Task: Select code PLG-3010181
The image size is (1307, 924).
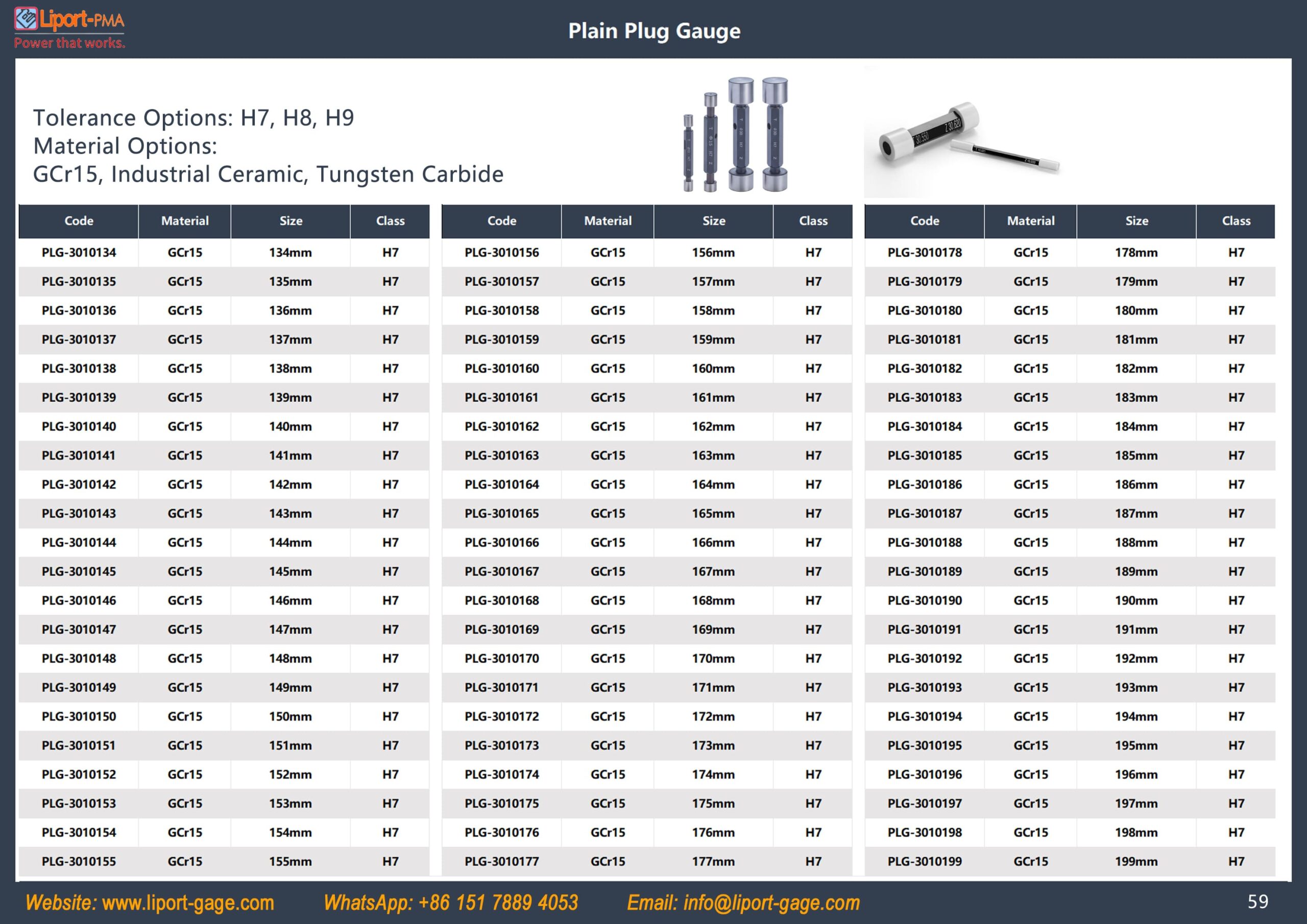Action: 925,340
